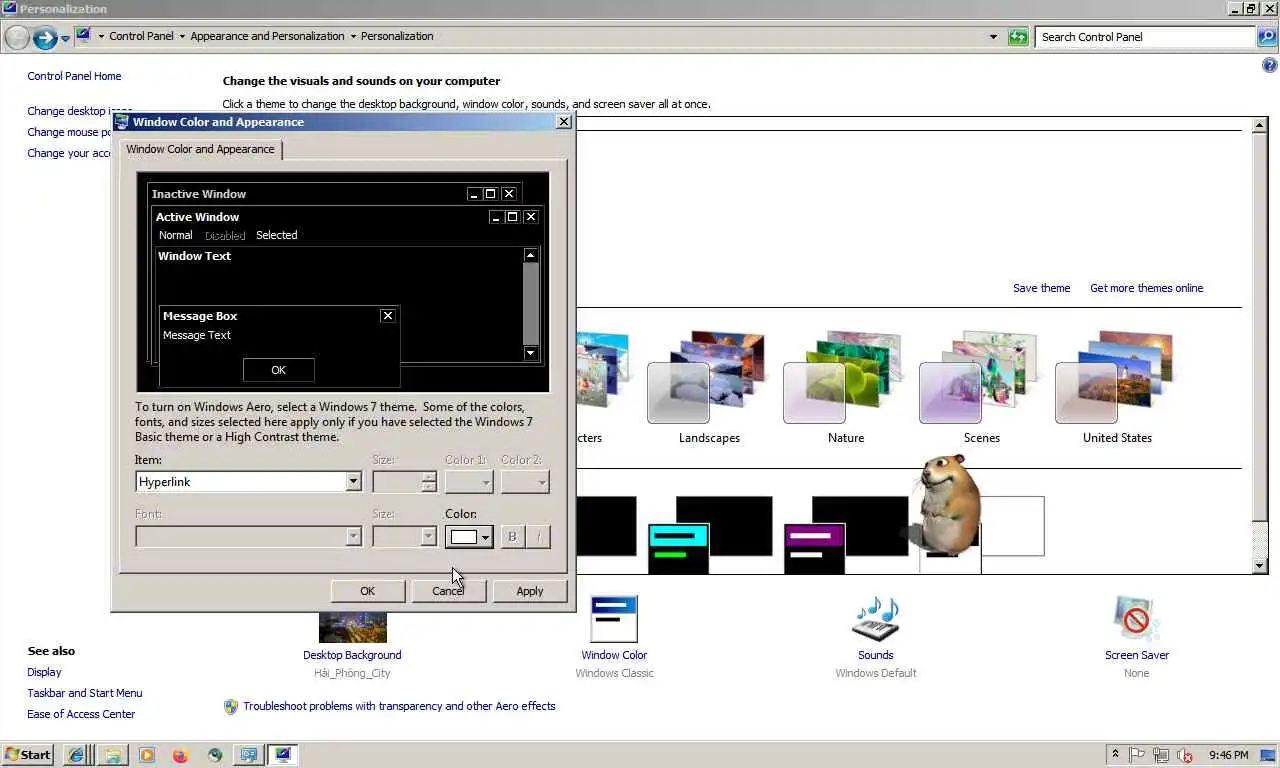Image resolution: width=1280 pixels, height=768 pixels.
Task: Click Selected menu item in the preview window
Action: pyautogui.click(x=276, y=235)
